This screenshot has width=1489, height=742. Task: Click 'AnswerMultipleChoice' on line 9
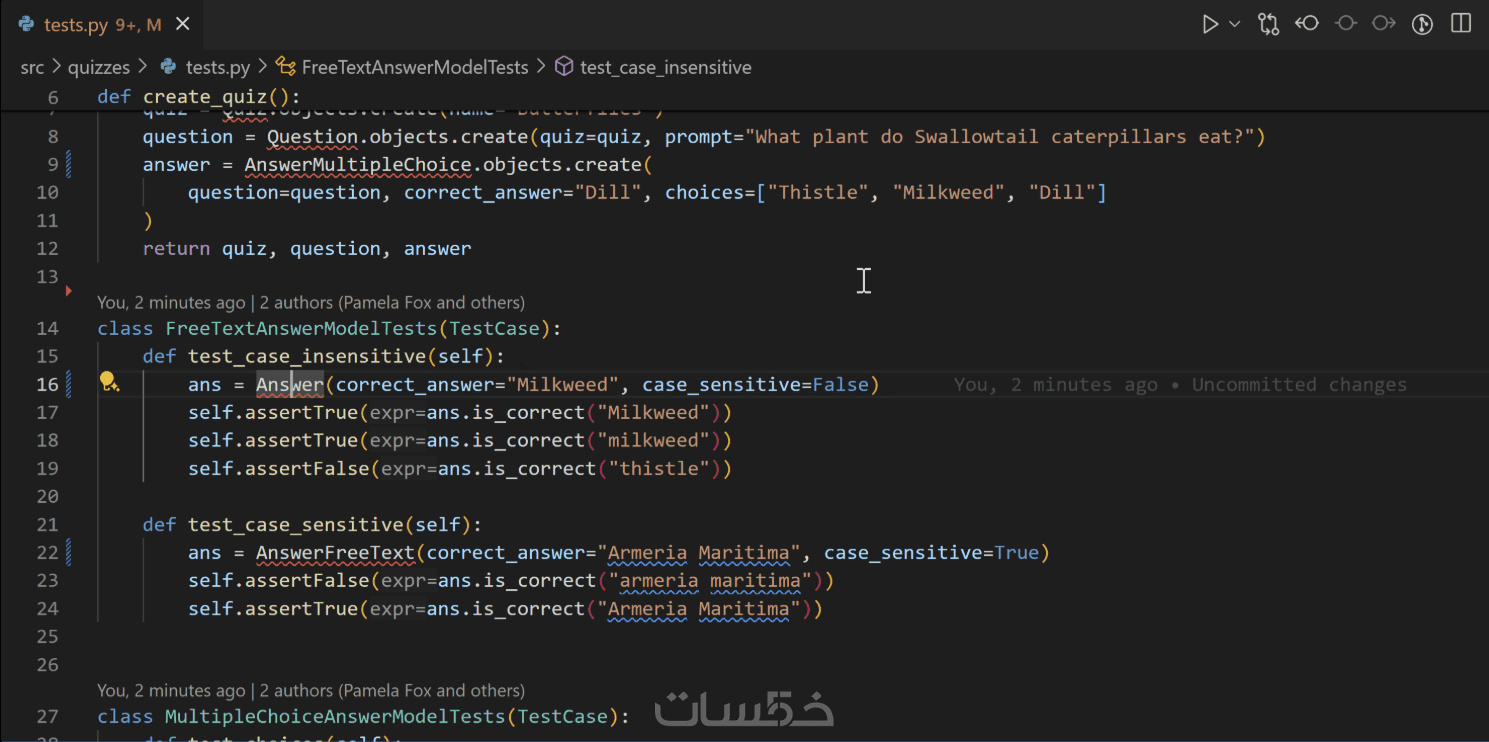pyautogui.click(x=358, y=164)
